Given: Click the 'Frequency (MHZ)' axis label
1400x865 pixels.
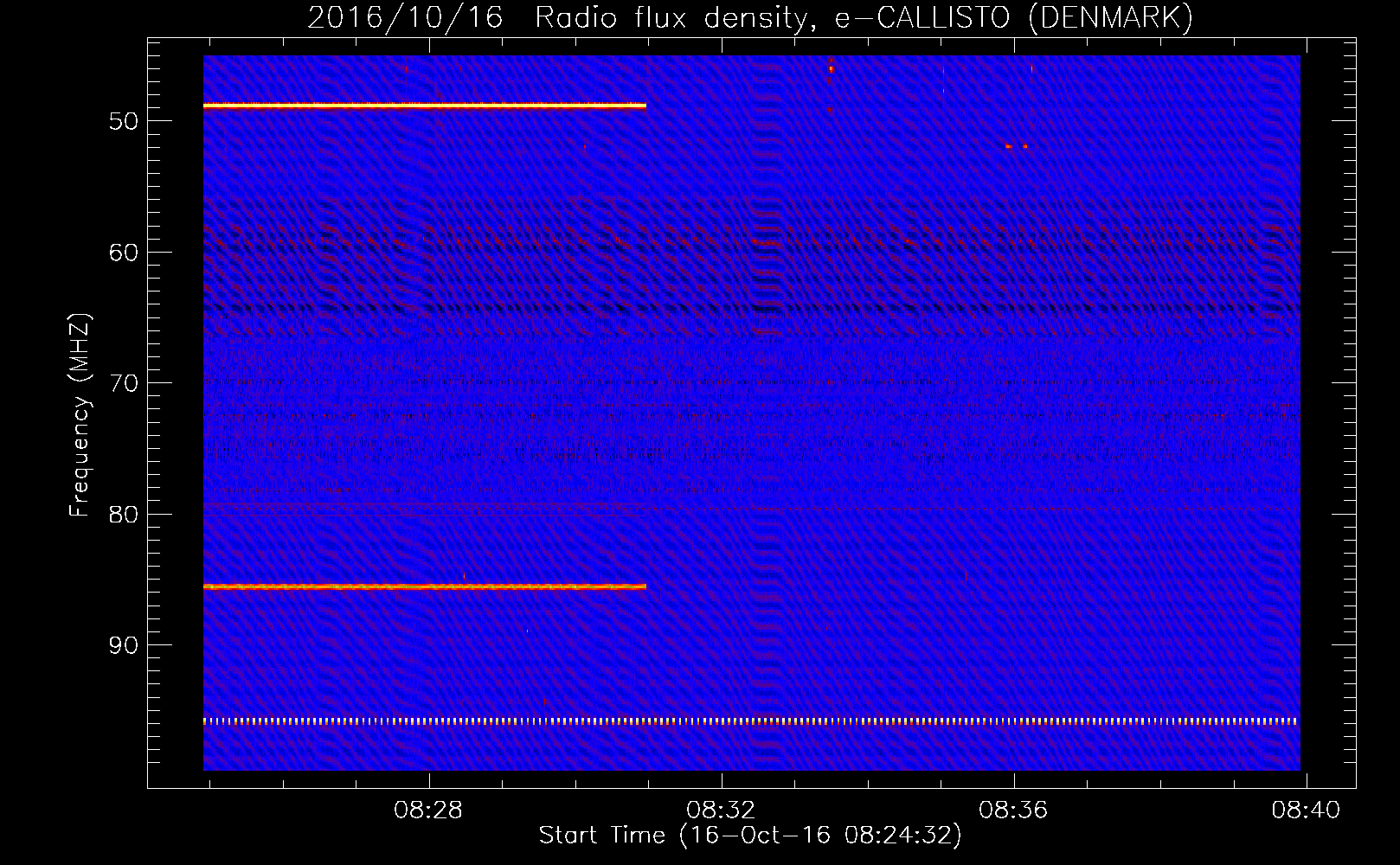Looking at the screenshot, I should tap(80, 416).
